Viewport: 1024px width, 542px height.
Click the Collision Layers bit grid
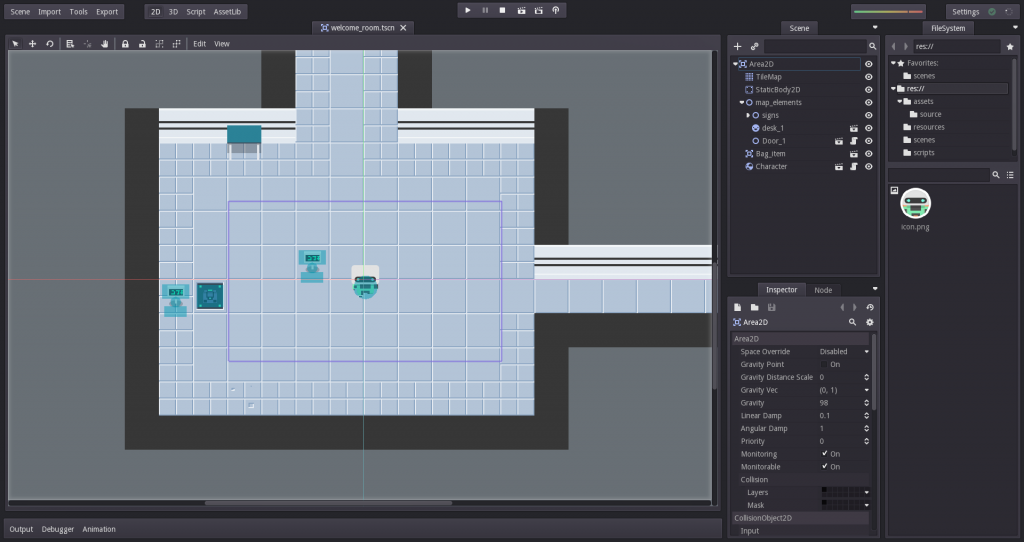pos(840,492)
